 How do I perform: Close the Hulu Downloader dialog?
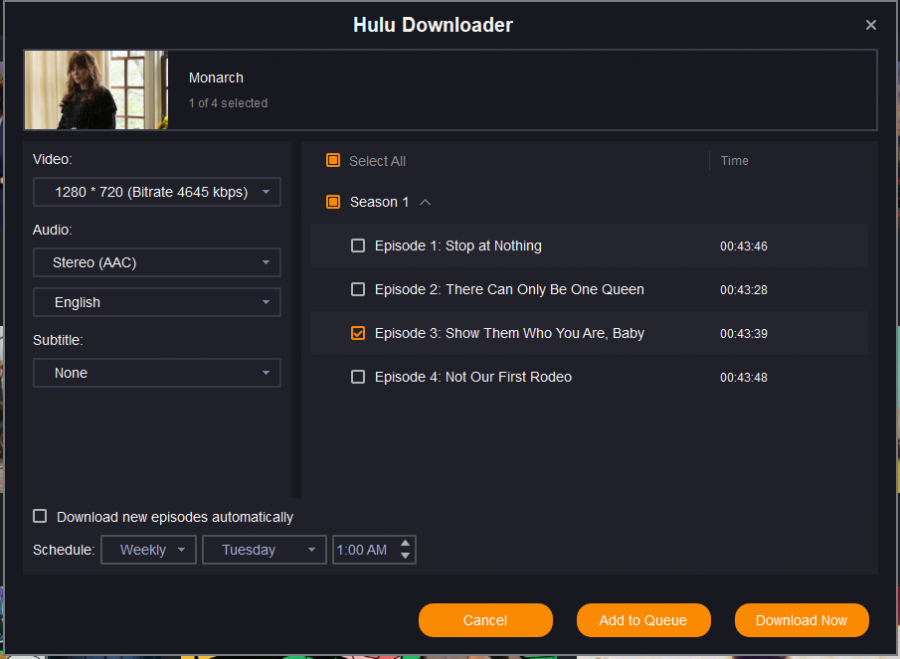(870, 25)
